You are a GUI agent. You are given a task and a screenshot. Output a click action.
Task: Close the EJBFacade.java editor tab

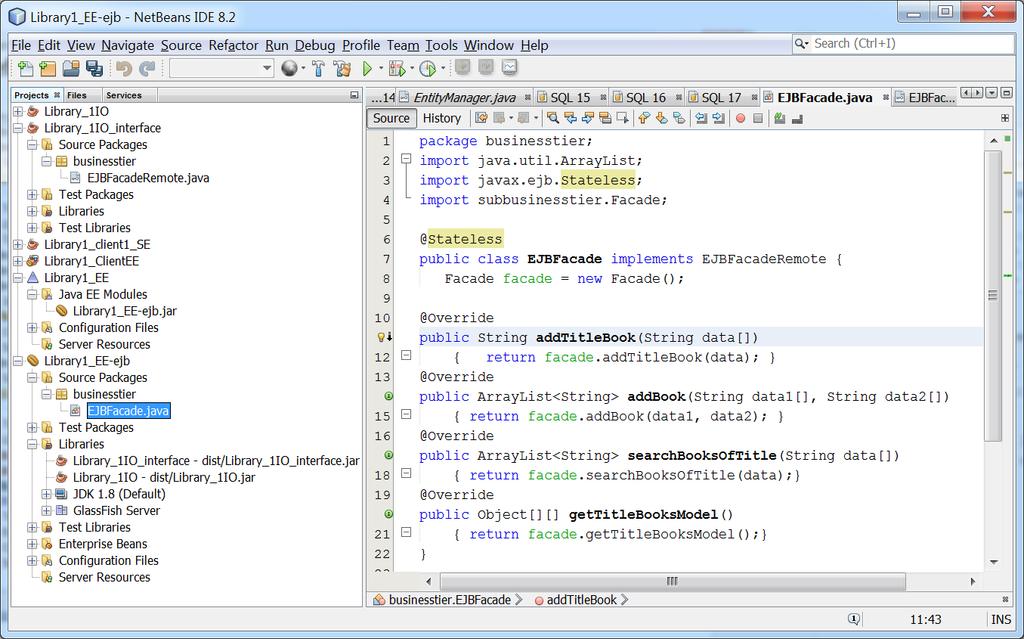click(x=886, y=97)
